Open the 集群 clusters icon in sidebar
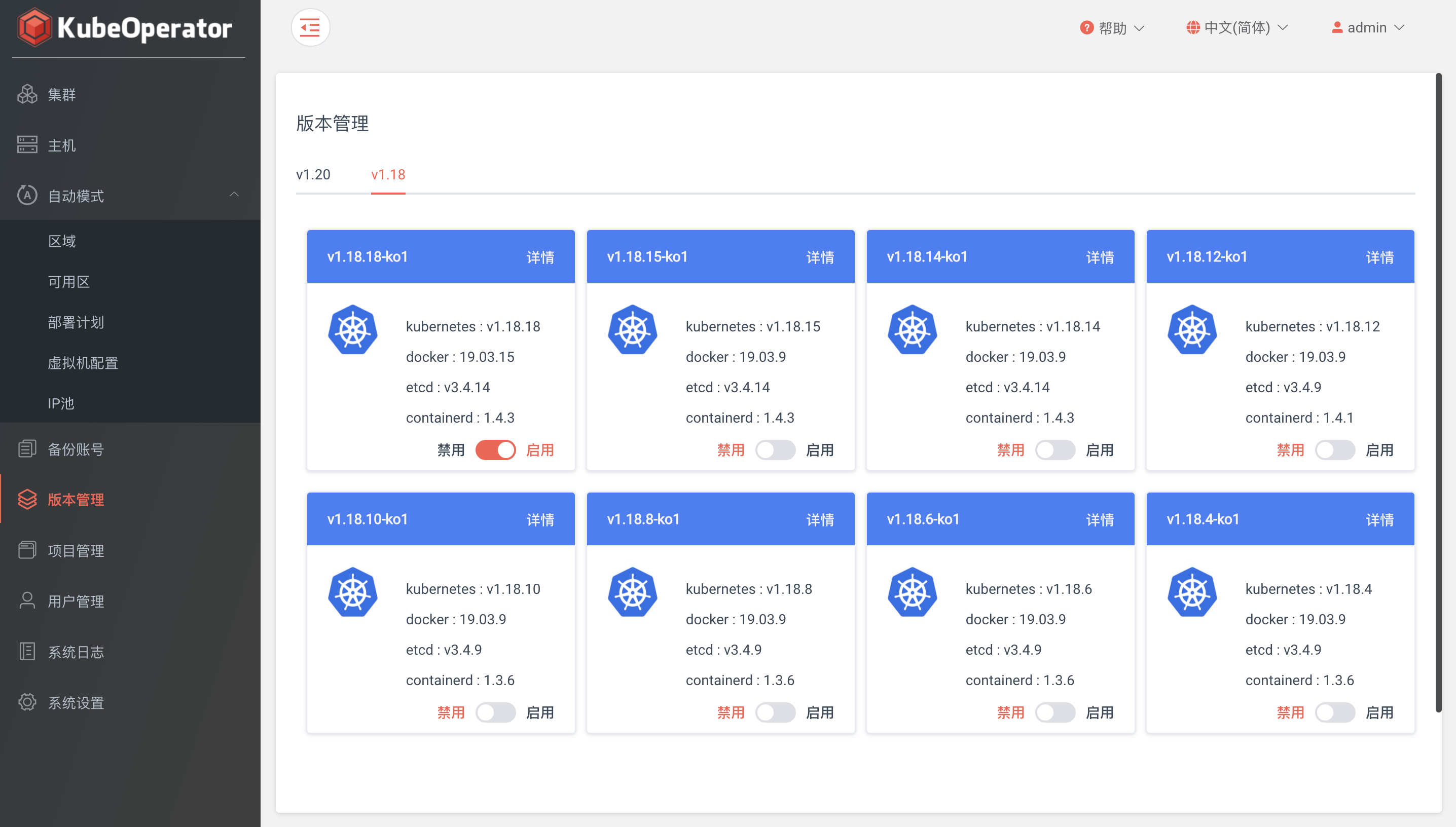The height and width of the screenshot is (827, 1456). pos(27,94)
